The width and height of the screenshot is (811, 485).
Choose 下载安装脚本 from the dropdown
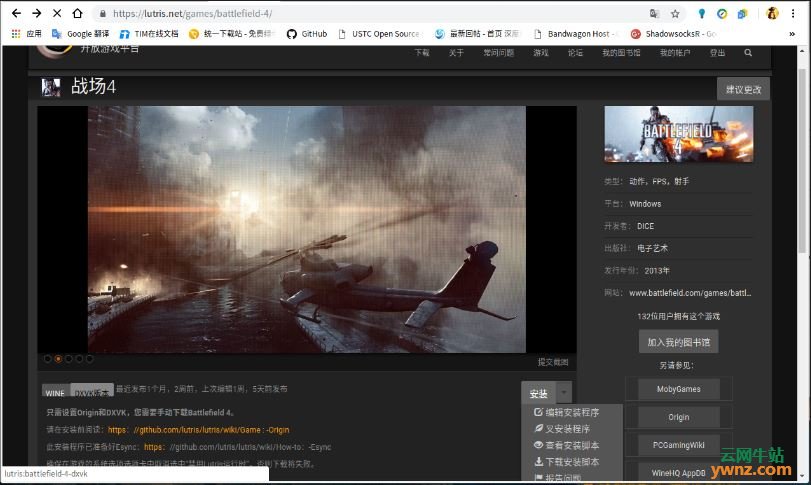pyautogui.click(x=566, y=462)
